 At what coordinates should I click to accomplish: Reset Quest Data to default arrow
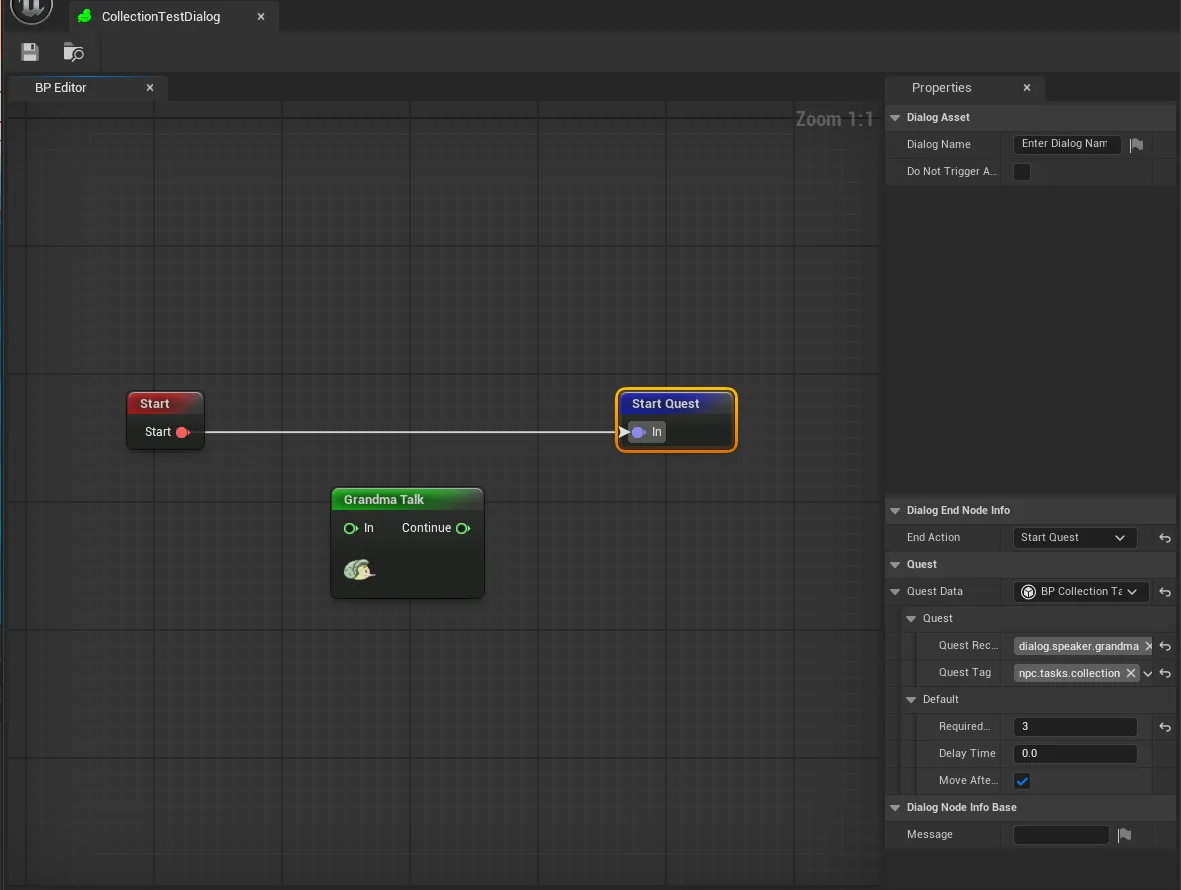pyautogui.click(x=1165, y=592)
